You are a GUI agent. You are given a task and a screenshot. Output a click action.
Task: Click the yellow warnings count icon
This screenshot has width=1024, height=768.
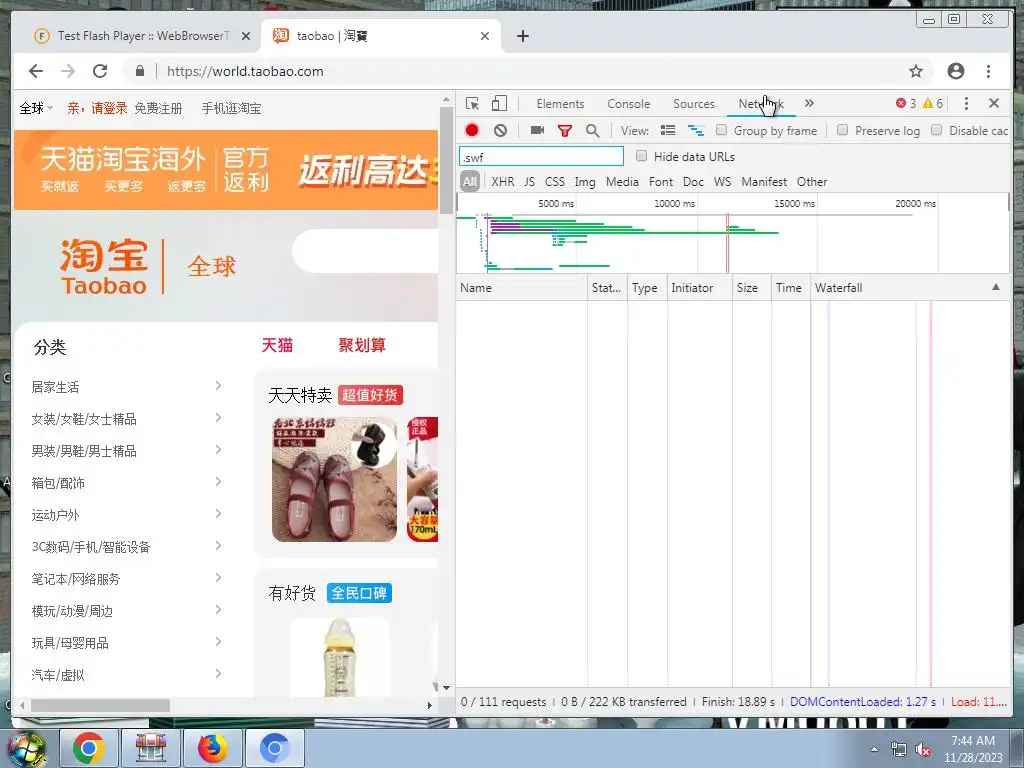[x=927, y=103]
